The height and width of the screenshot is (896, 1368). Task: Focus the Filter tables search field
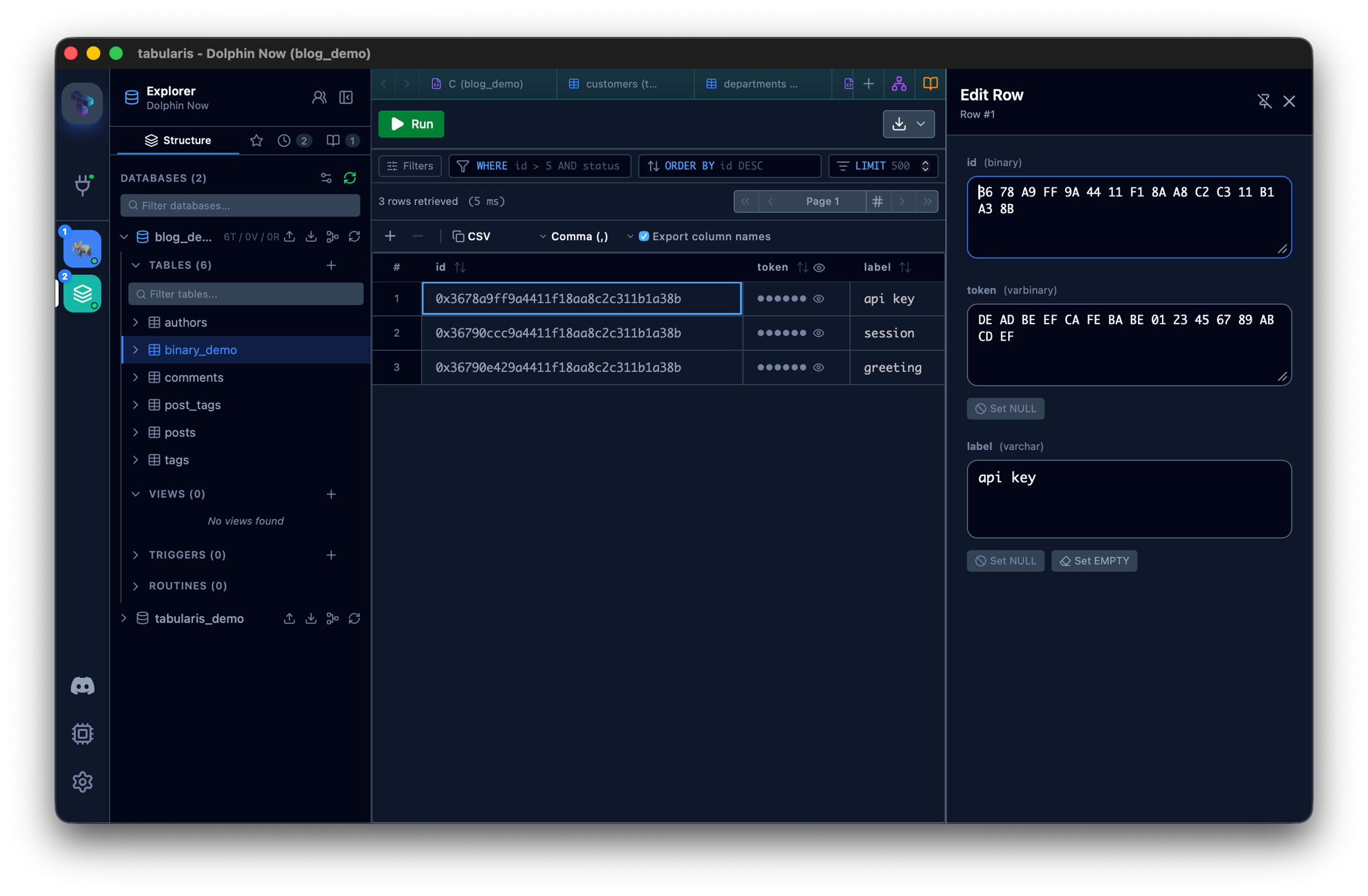point(246,294)
